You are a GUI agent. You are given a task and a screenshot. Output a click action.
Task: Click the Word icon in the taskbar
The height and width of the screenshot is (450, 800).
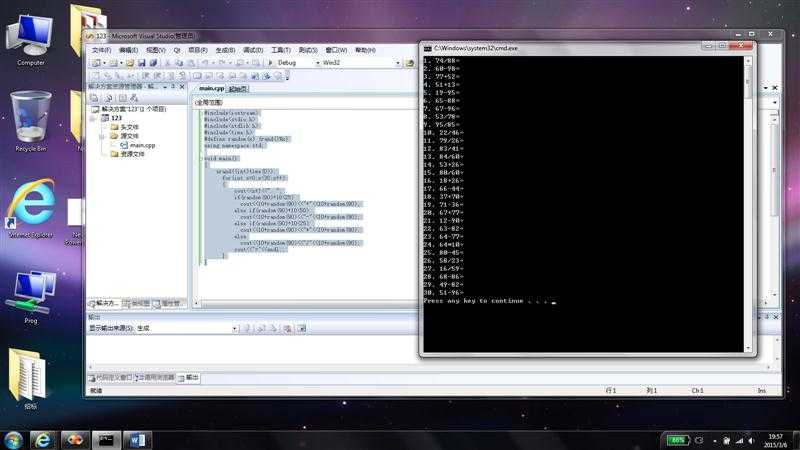point(137,440)
